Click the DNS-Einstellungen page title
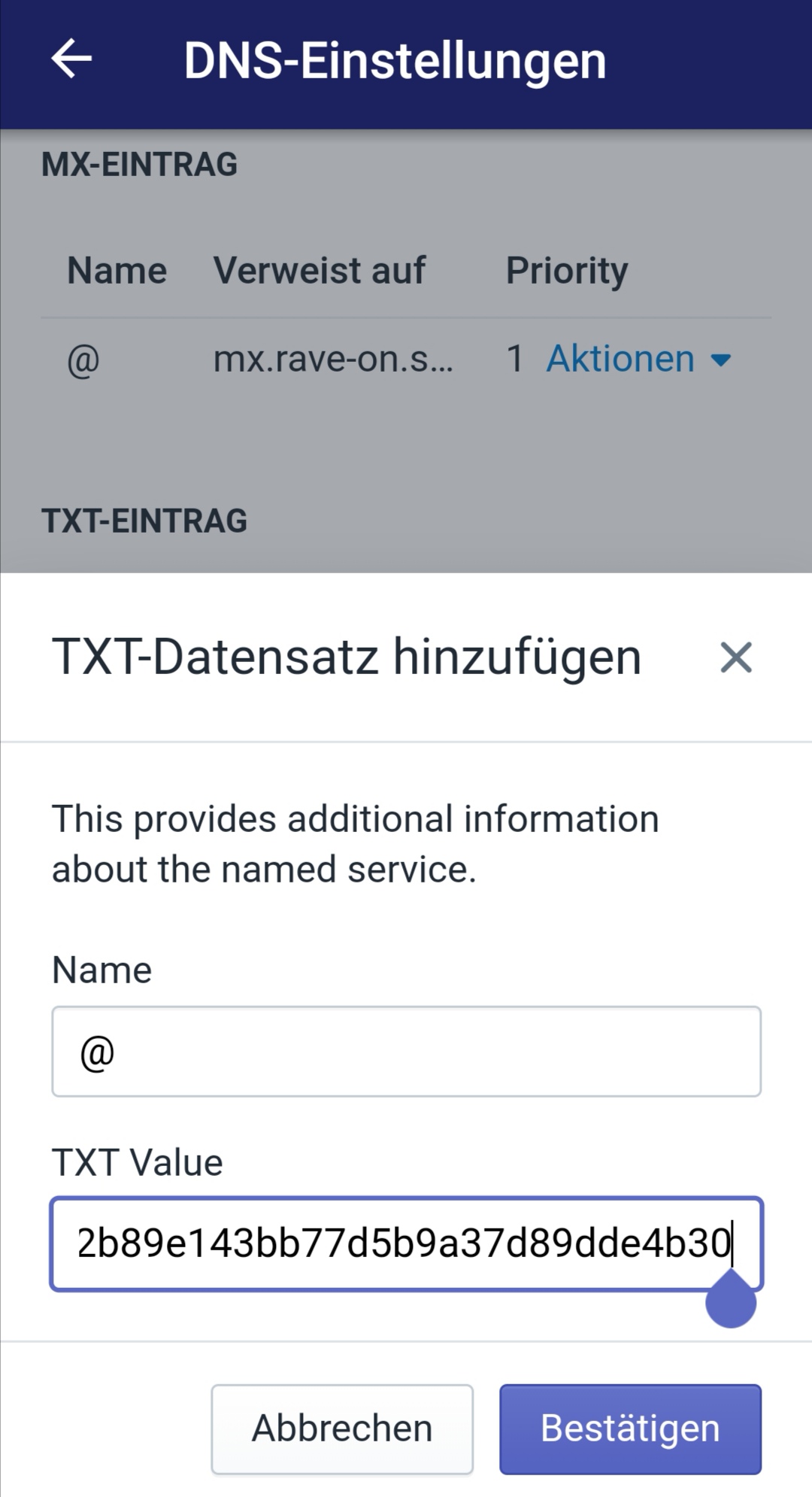The height and width of the screenshot is (1497, 812). [395, 60]
